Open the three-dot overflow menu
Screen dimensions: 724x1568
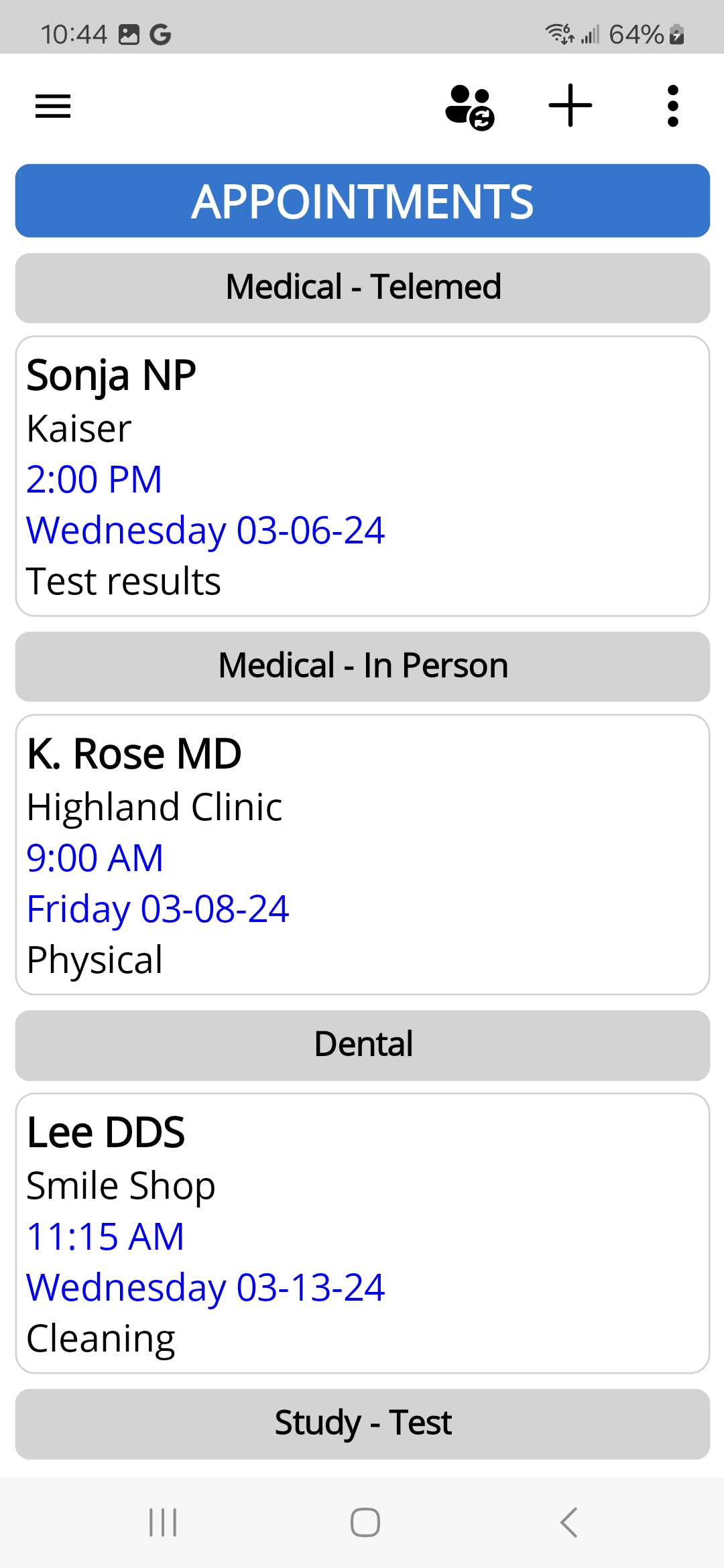(x=672, y=106)
